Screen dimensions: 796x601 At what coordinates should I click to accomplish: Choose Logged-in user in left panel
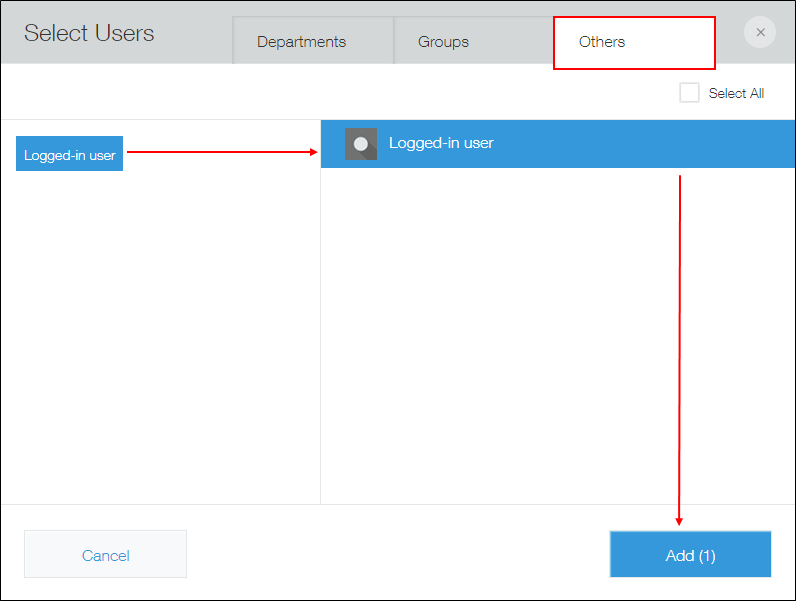70,155
